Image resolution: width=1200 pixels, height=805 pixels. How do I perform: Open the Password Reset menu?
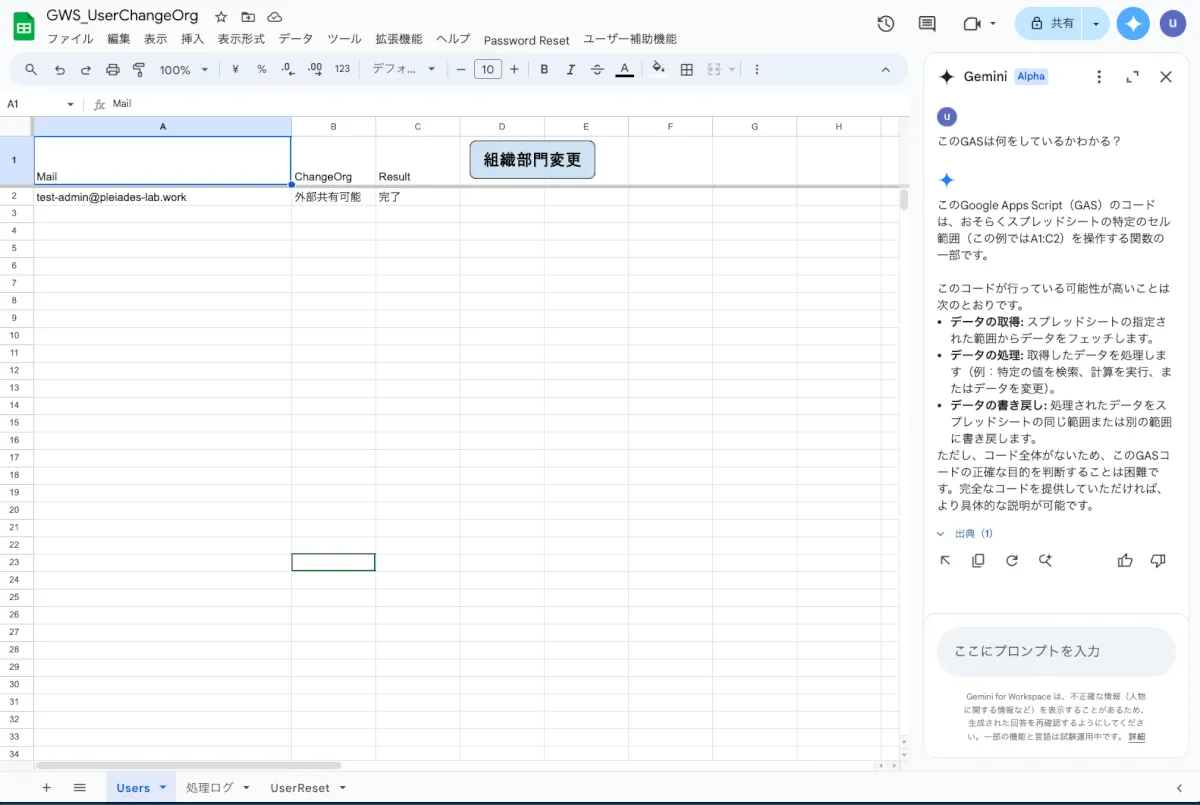tap(526, 40)
